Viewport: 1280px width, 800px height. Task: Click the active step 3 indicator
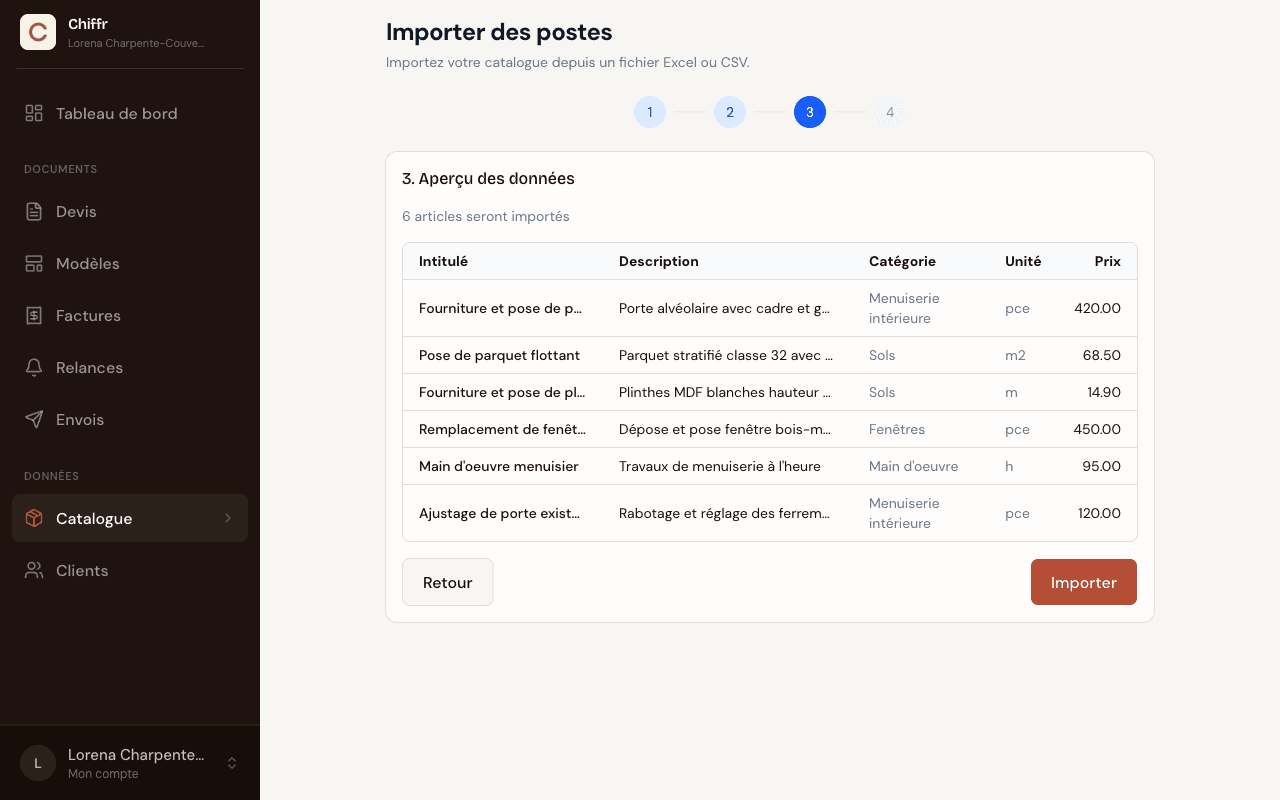(x=810, y=112)
